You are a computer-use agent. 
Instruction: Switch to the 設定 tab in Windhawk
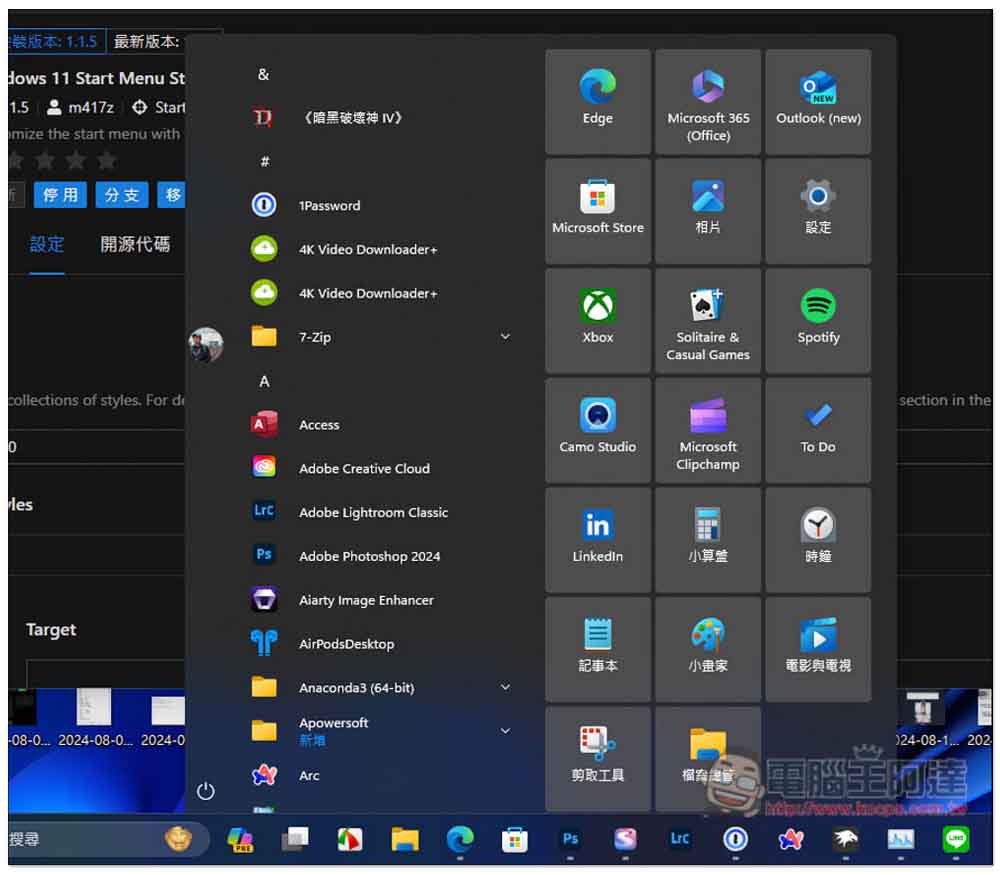coord(47,244)
